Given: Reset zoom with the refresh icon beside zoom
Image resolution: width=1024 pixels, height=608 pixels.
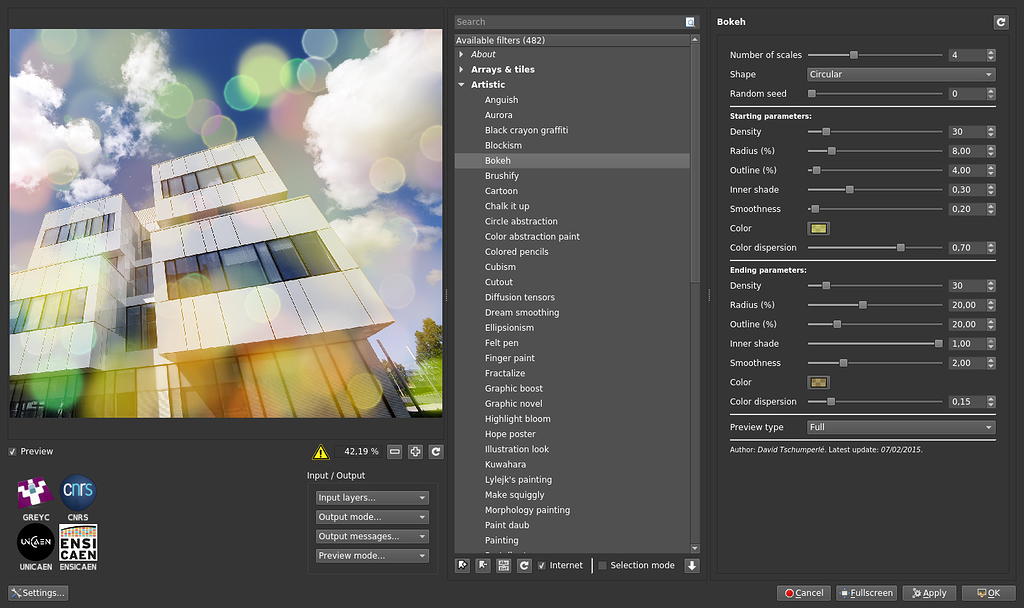Looking at the screenshot, I should pos(436,451).
